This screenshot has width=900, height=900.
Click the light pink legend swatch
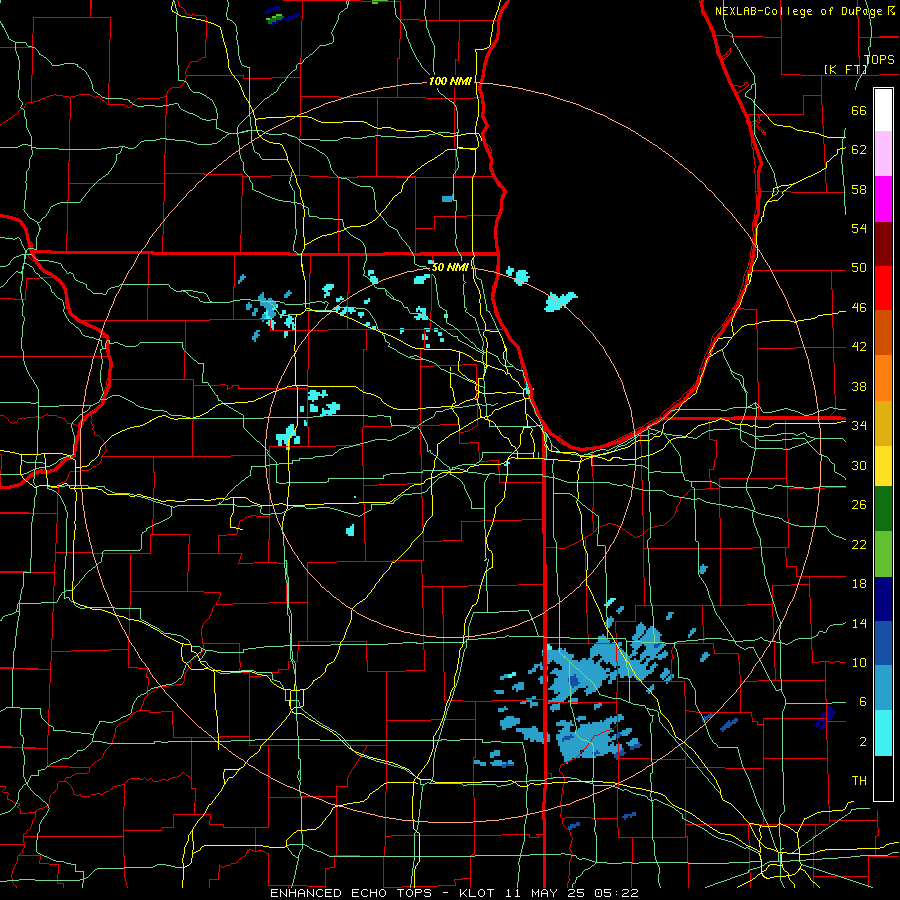click(883, 154)
